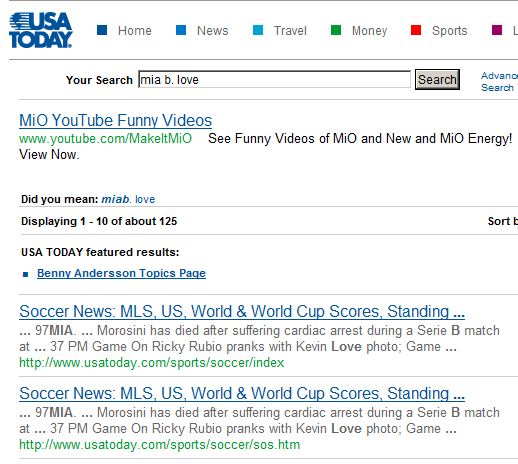Viewport: 518px width, 464px height.
Task: Focus the Your Search text field
Action: click(x=274, y=79)
